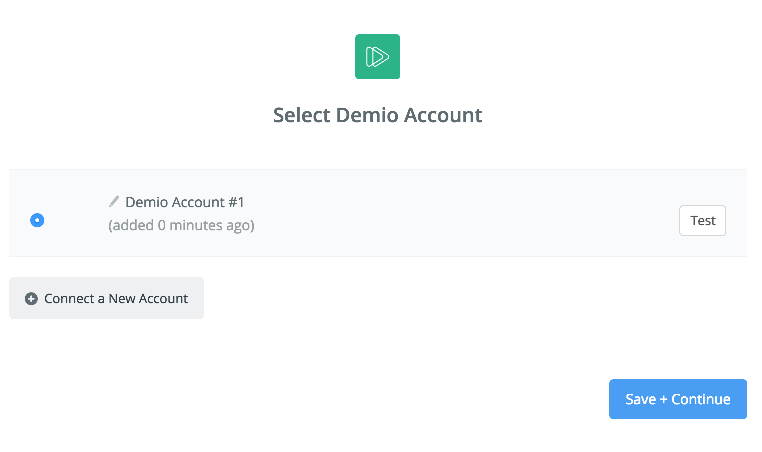Connect a New Account
Screen dimensions: 762x452
tap(106, 298)
